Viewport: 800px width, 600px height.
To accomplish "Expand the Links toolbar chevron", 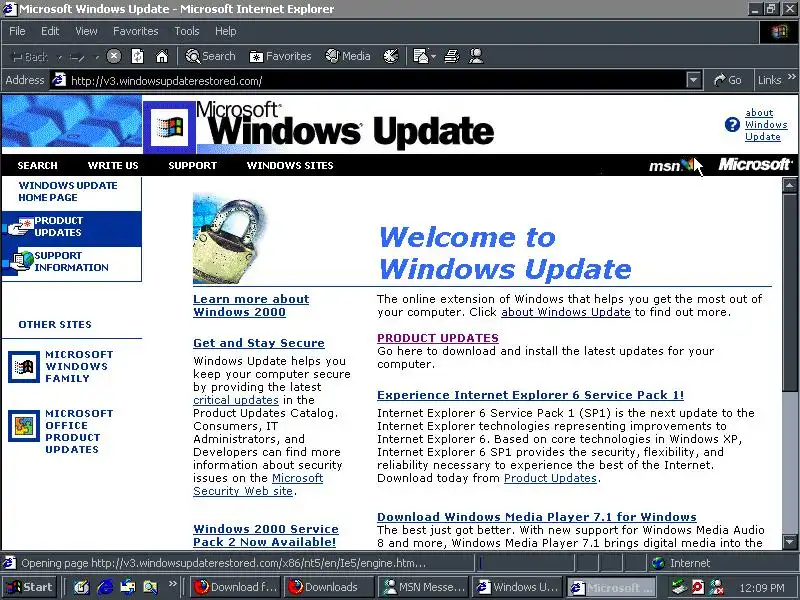I will tap(791, 77).
